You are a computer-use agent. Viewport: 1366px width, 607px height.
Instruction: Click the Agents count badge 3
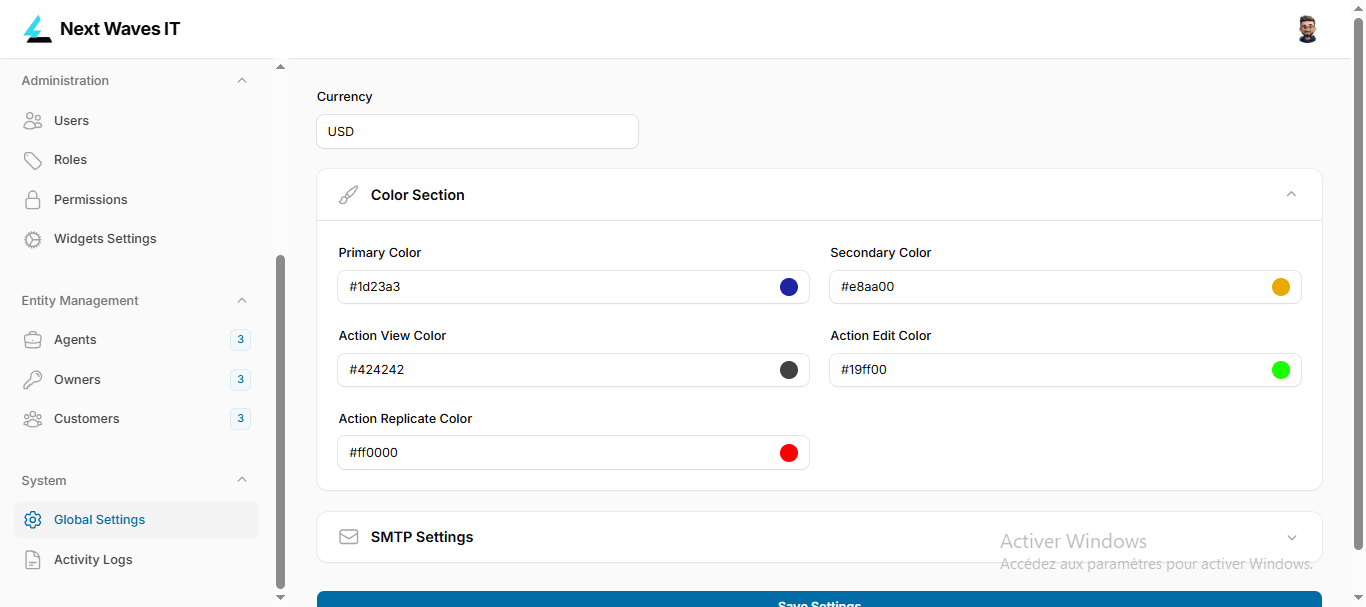coord(240,340)
